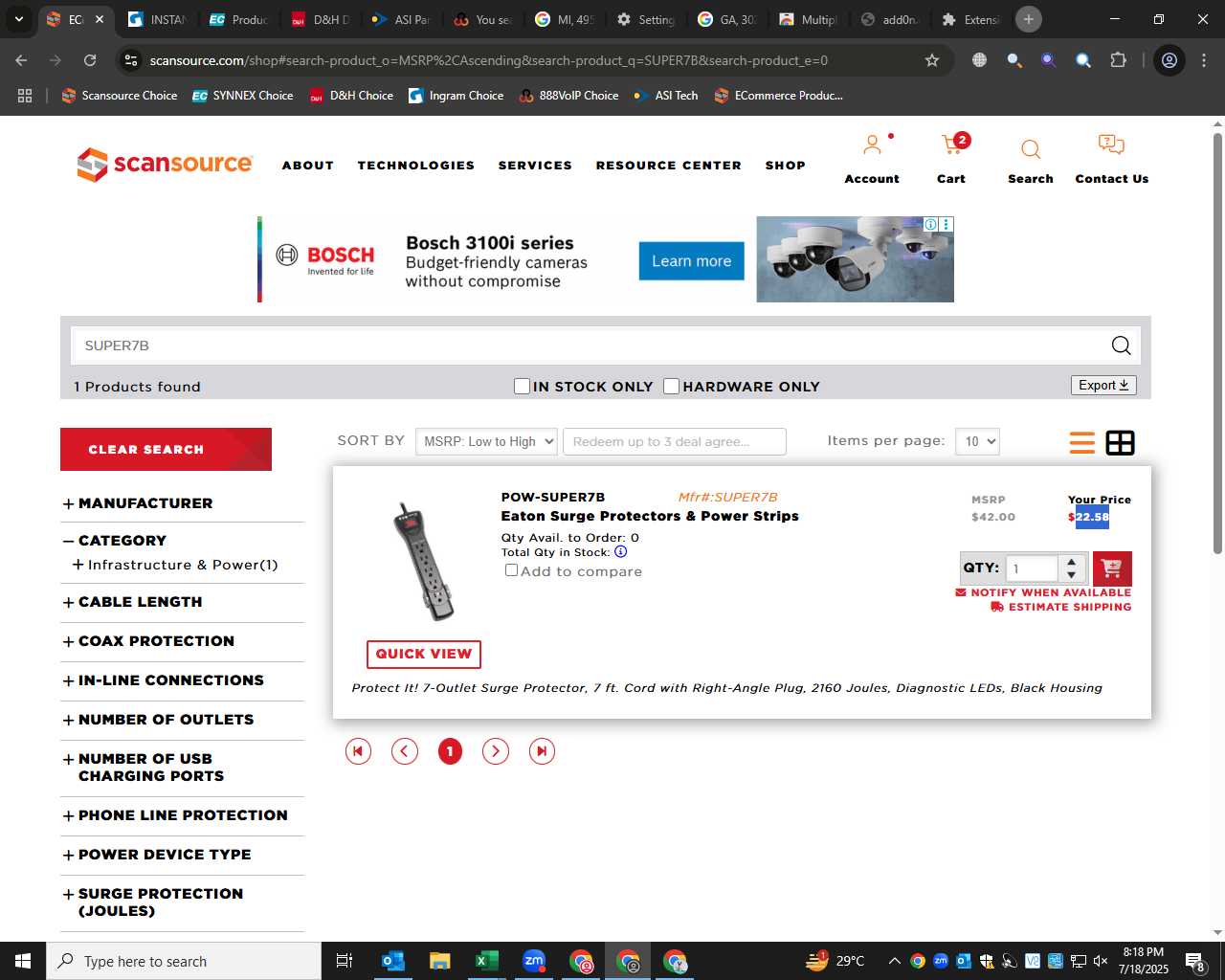Open Outlook from the taskbar
Screen dimensions: 1225x980
click(x=392, y=961)
